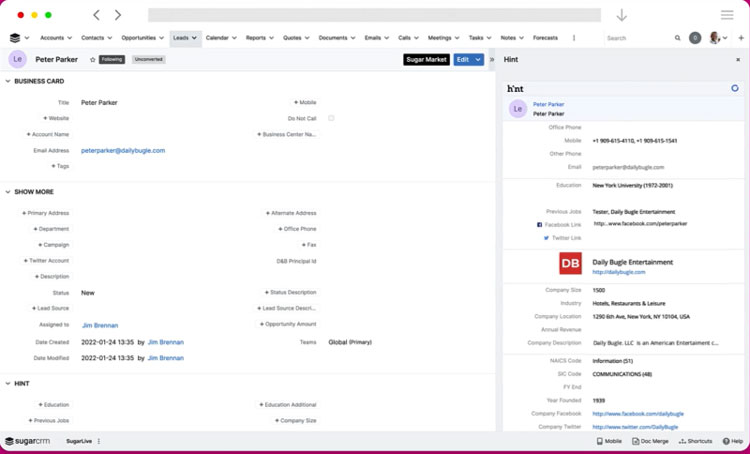Screen dimensions: 750x454
Task: Collapse the Business Card section
Action: click(x=8, y=81)
